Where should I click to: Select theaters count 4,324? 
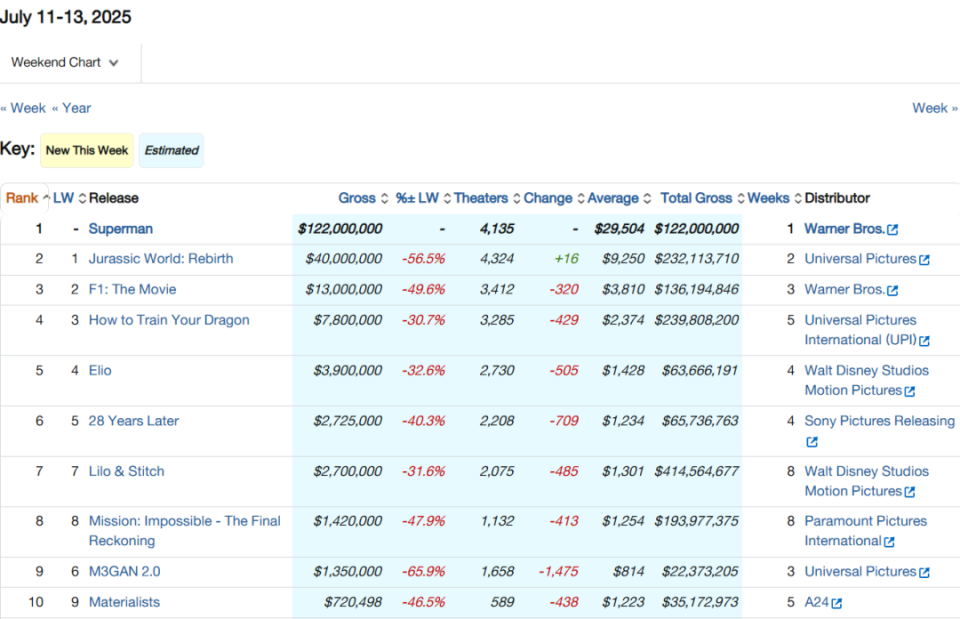coord(497,259)
